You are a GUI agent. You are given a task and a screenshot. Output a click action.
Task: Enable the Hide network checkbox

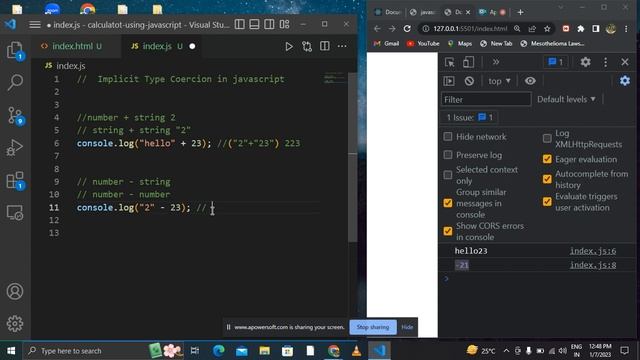tap(448, 137)
